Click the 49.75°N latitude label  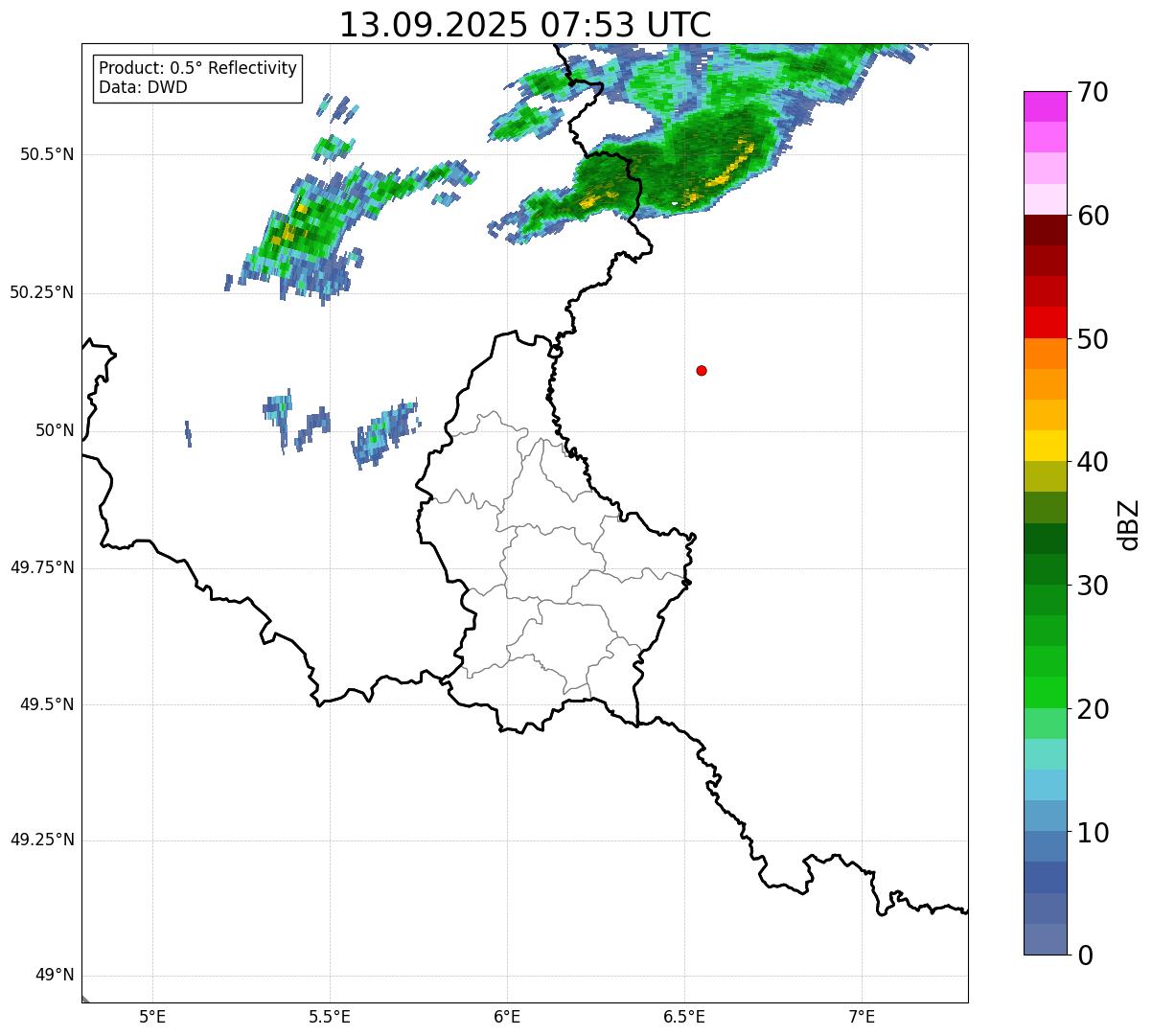(x=42, y=567)
